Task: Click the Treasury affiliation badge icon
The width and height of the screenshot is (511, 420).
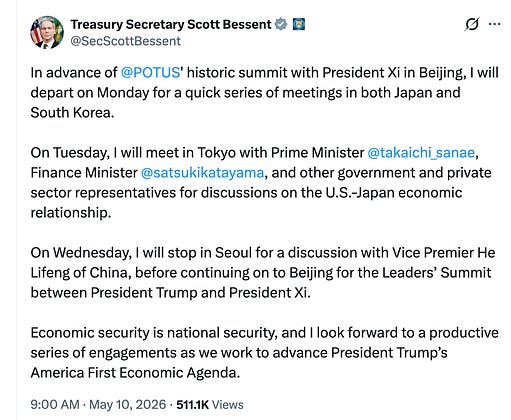Action: pos(299,24)
